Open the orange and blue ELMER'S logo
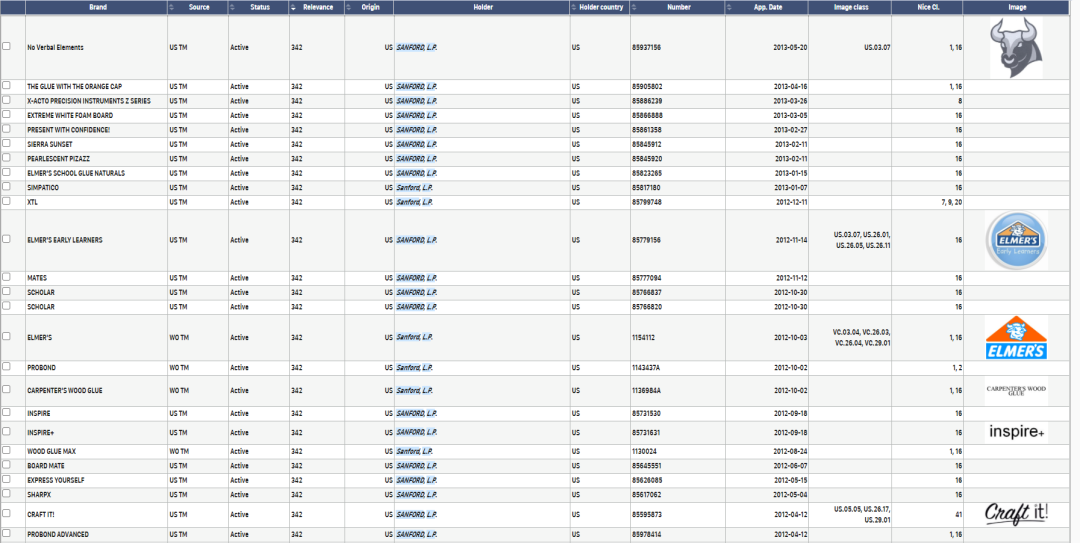 point(1017,338)
